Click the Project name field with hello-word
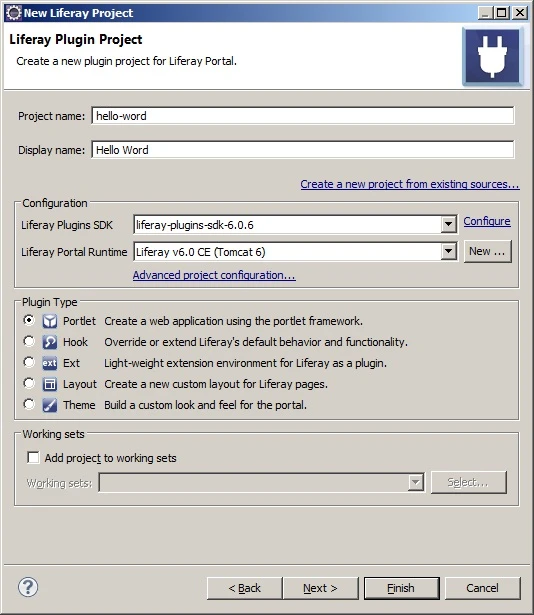This screenshot has height=615, width=534. tap(303, 116)
